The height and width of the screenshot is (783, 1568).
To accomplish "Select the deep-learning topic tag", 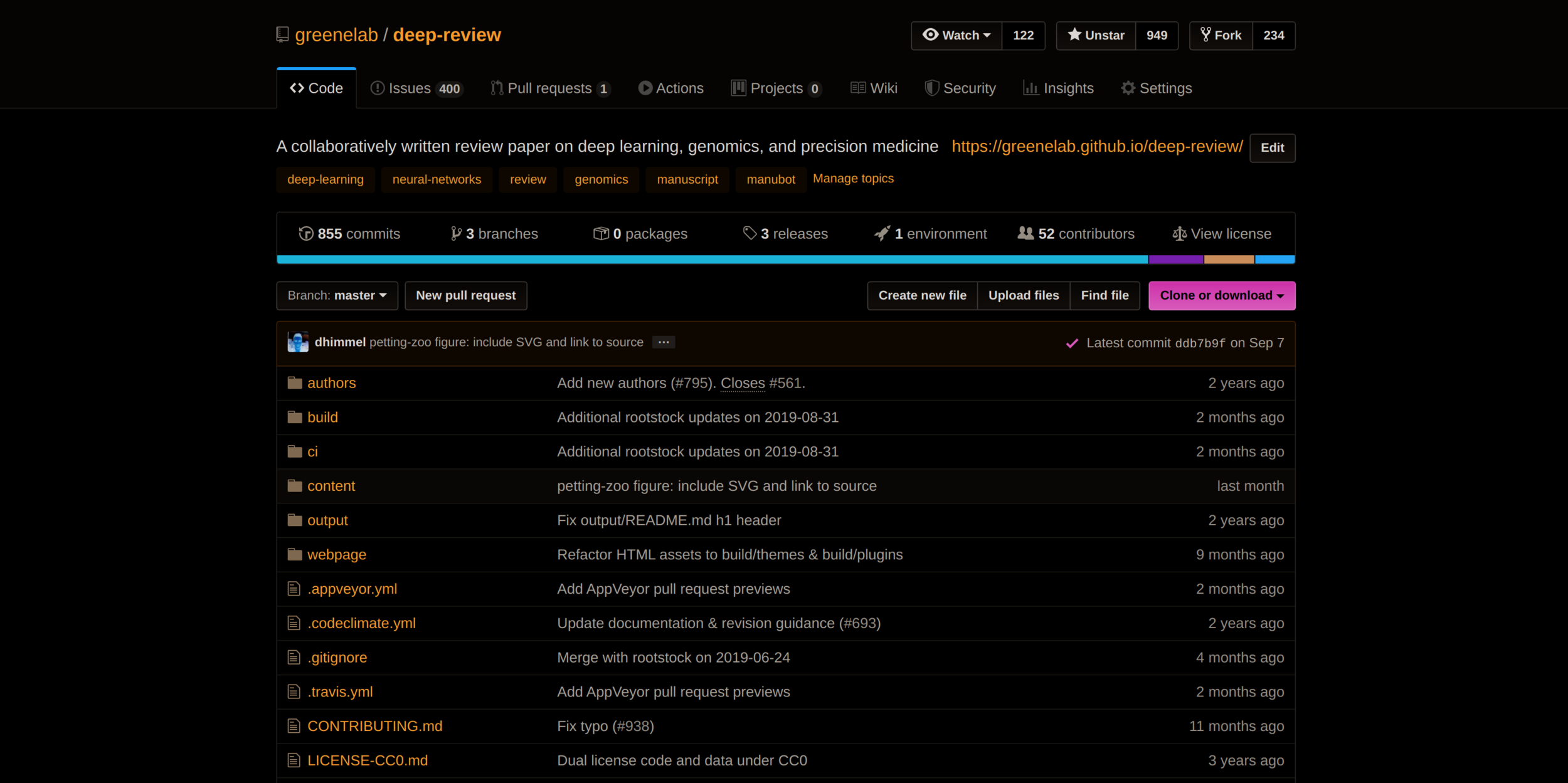I will coord(326,179).
